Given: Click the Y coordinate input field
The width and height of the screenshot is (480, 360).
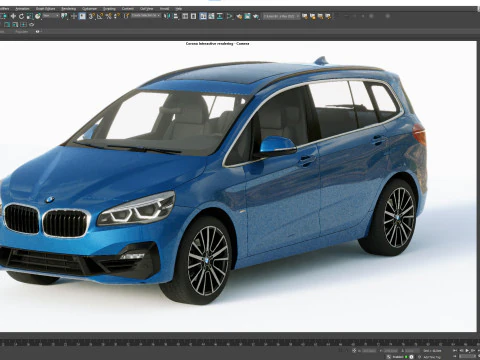Looking at the screenshot, I should pos(391,351).
